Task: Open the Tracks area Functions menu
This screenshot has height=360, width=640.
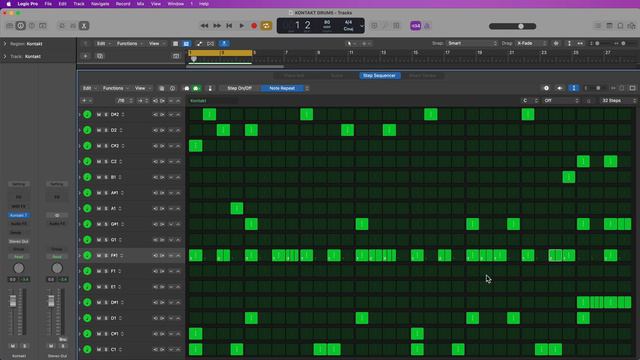Action: coord(129,44)
